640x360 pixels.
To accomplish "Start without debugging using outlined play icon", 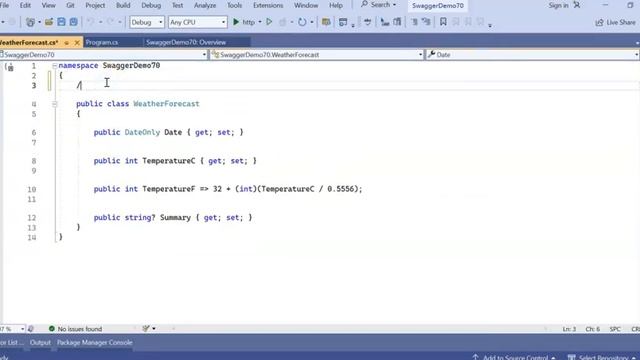I will 269,22.
